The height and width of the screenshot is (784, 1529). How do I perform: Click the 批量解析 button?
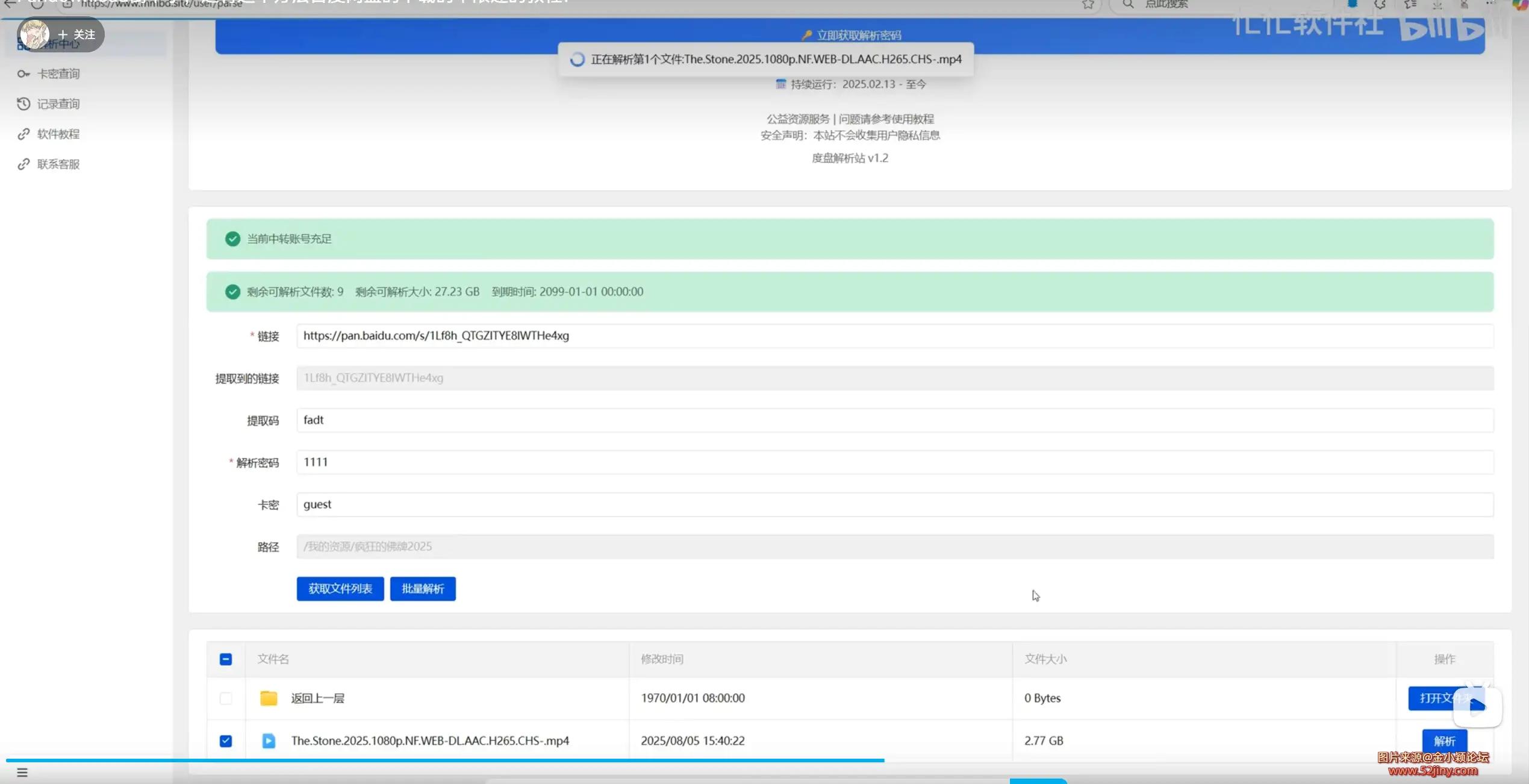tap(423, 589)
